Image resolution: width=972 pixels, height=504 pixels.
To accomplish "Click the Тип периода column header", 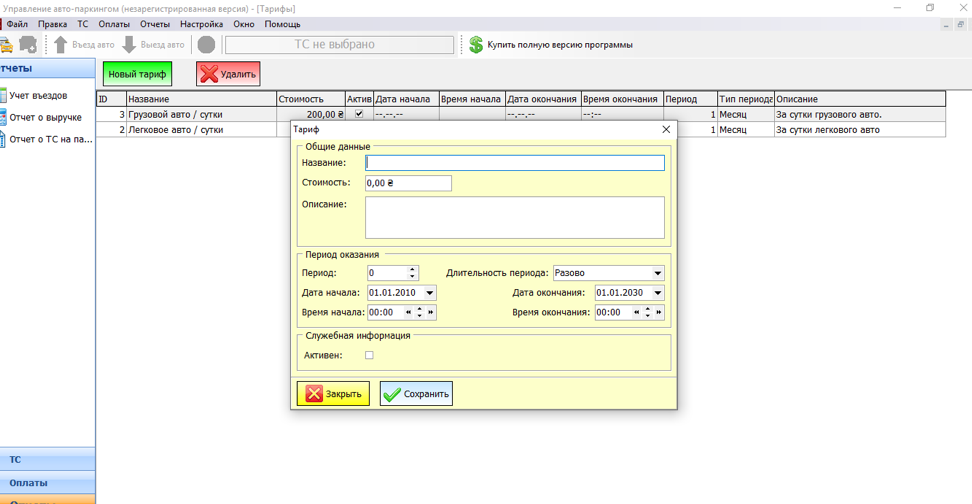I will (x=746, y=99).
